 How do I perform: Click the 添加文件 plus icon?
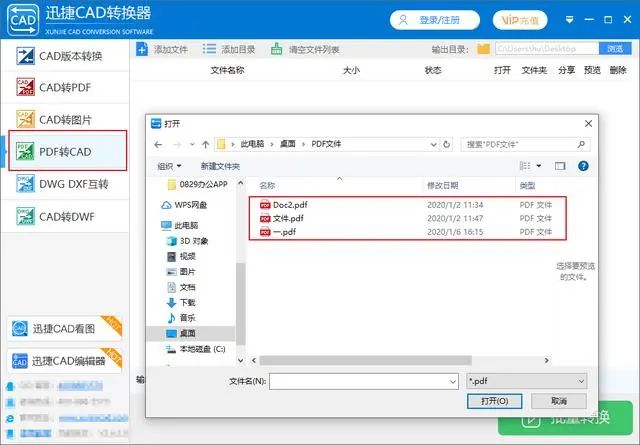pyautogui.click(x=142, y=49)
